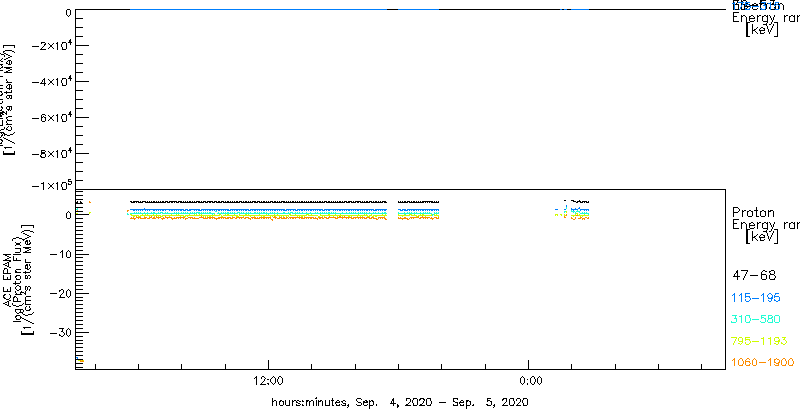The image size is (800, 410).
Task: Select the cyan 310-580 legend entry
Action: 756,320
